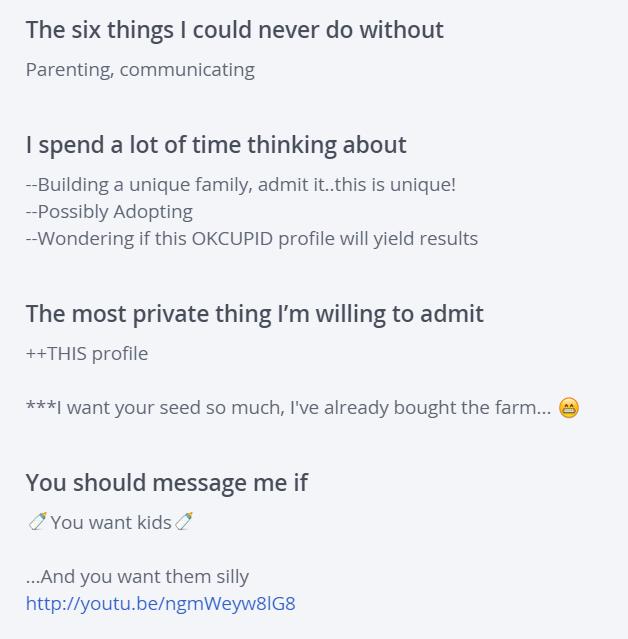Click the word "farm" before the emoji
628x639 pixels.
(x=514, y=407)
